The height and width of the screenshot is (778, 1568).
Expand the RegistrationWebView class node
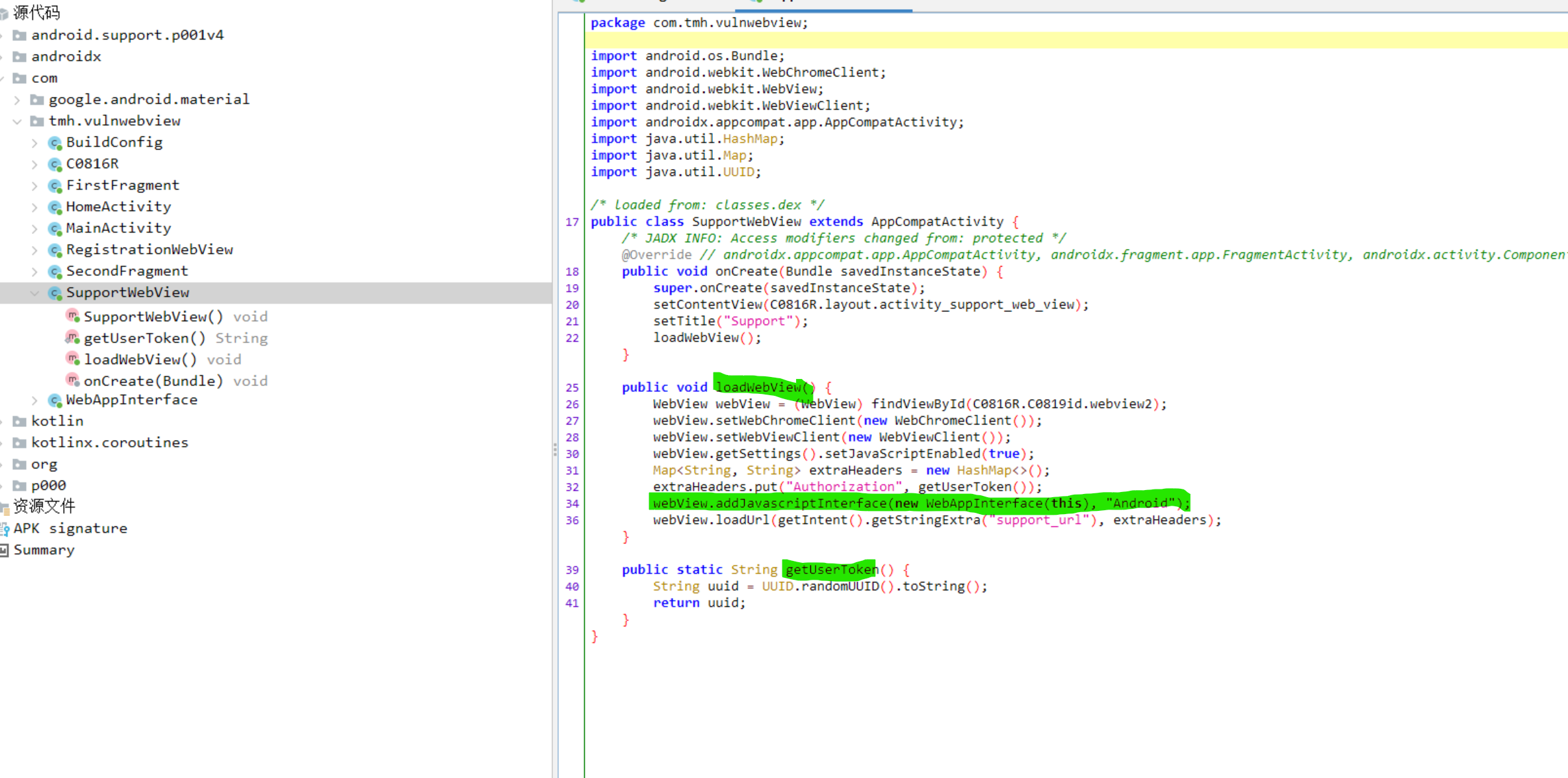(x=34, y=250)
